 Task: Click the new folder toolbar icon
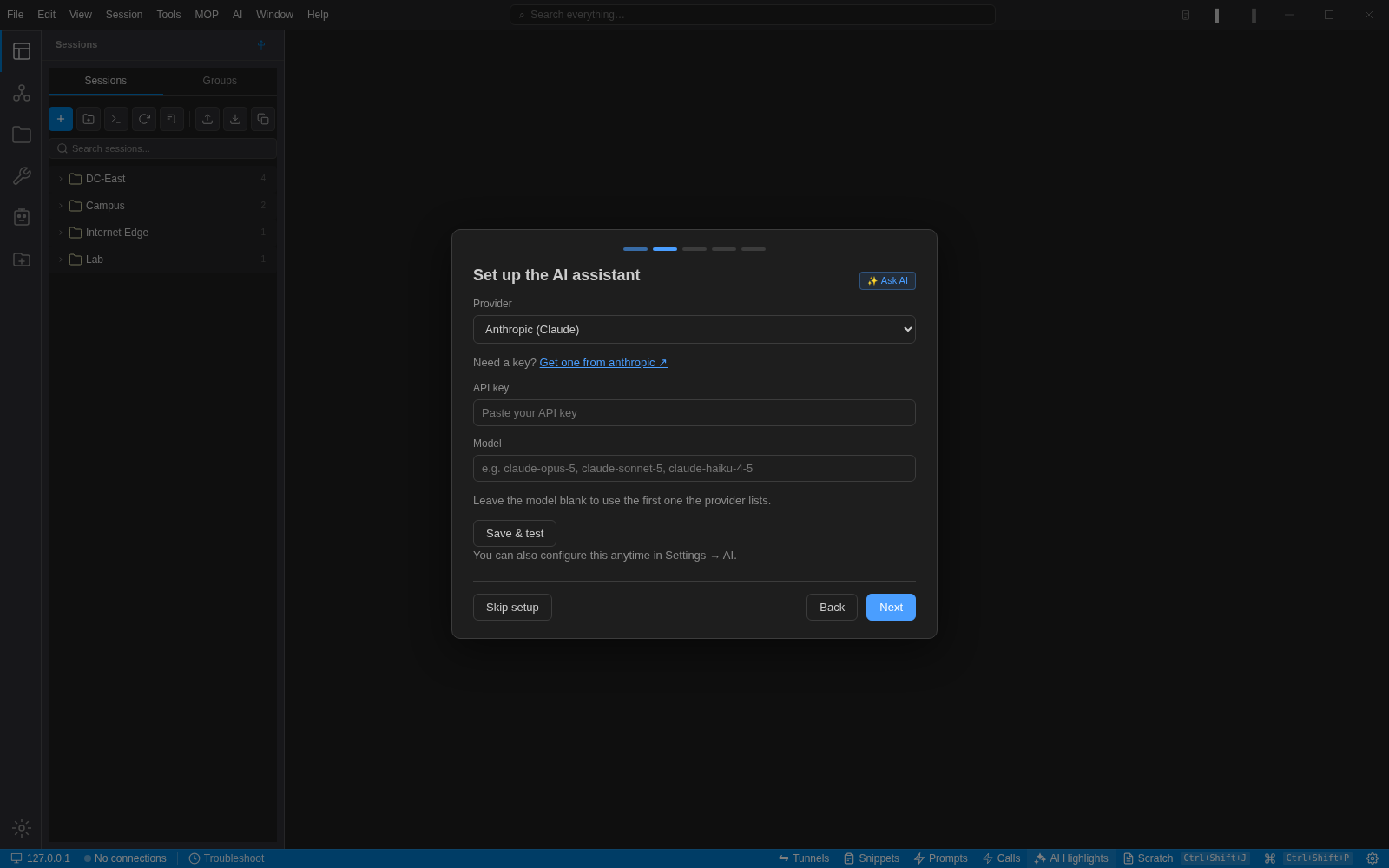click(89, 119)
